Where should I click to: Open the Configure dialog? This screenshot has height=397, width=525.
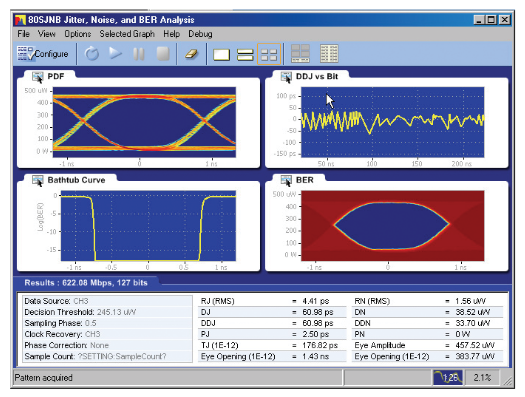[x=43, y=54]
